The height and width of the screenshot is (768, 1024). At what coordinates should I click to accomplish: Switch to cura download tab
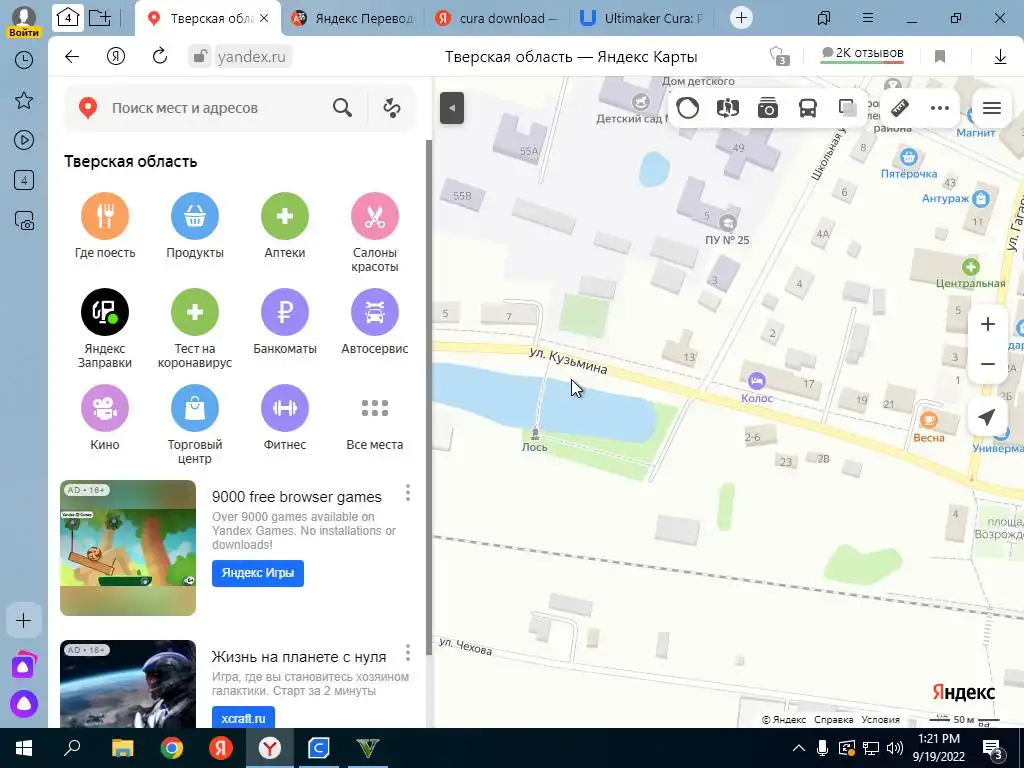click(x=499, y=18)
